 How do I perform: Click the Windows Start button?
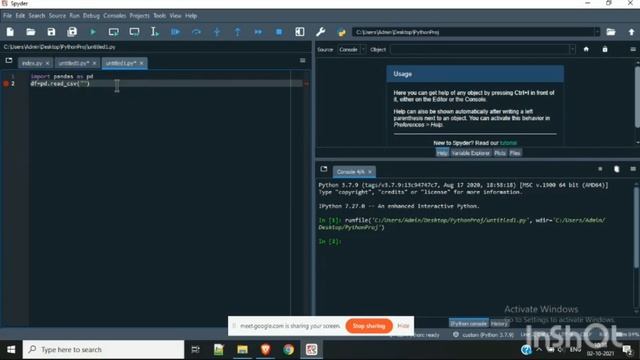(x=11, y=350)
